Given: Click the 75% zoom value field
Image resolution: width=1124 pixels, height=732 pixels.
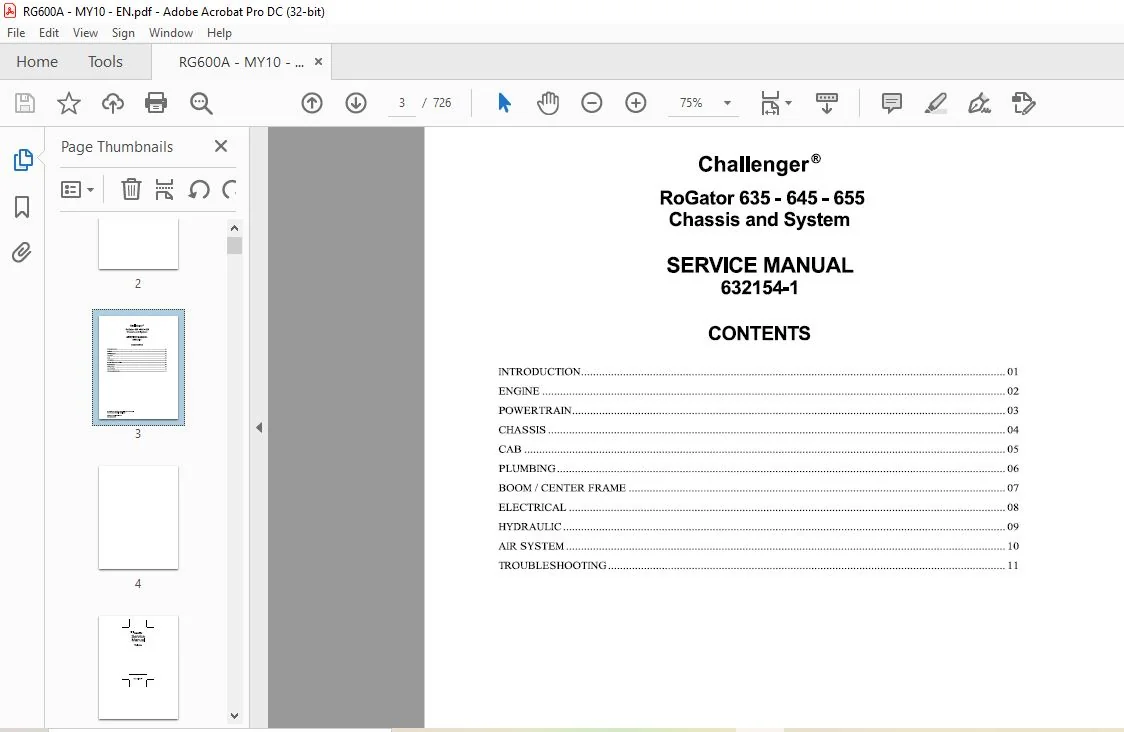Looking at the screenshot, I should coord(691,103).
